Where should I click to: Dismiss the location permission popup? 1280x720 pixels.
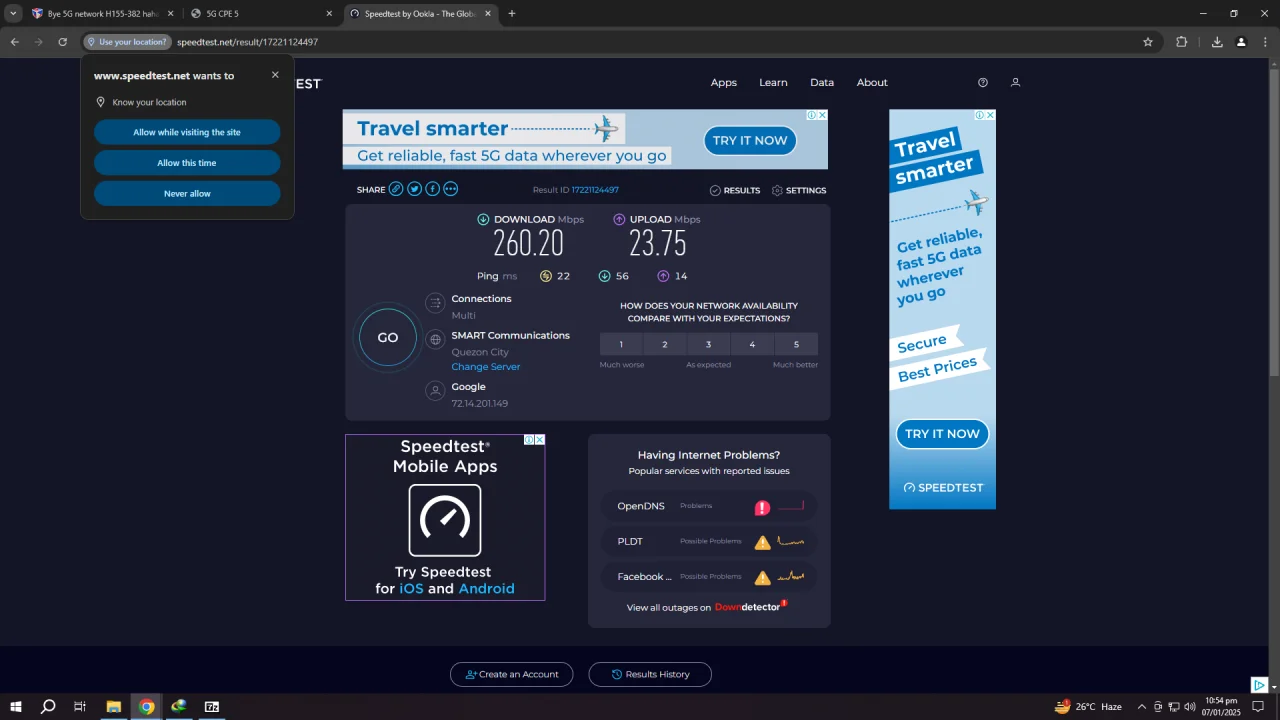coord(275,75)
